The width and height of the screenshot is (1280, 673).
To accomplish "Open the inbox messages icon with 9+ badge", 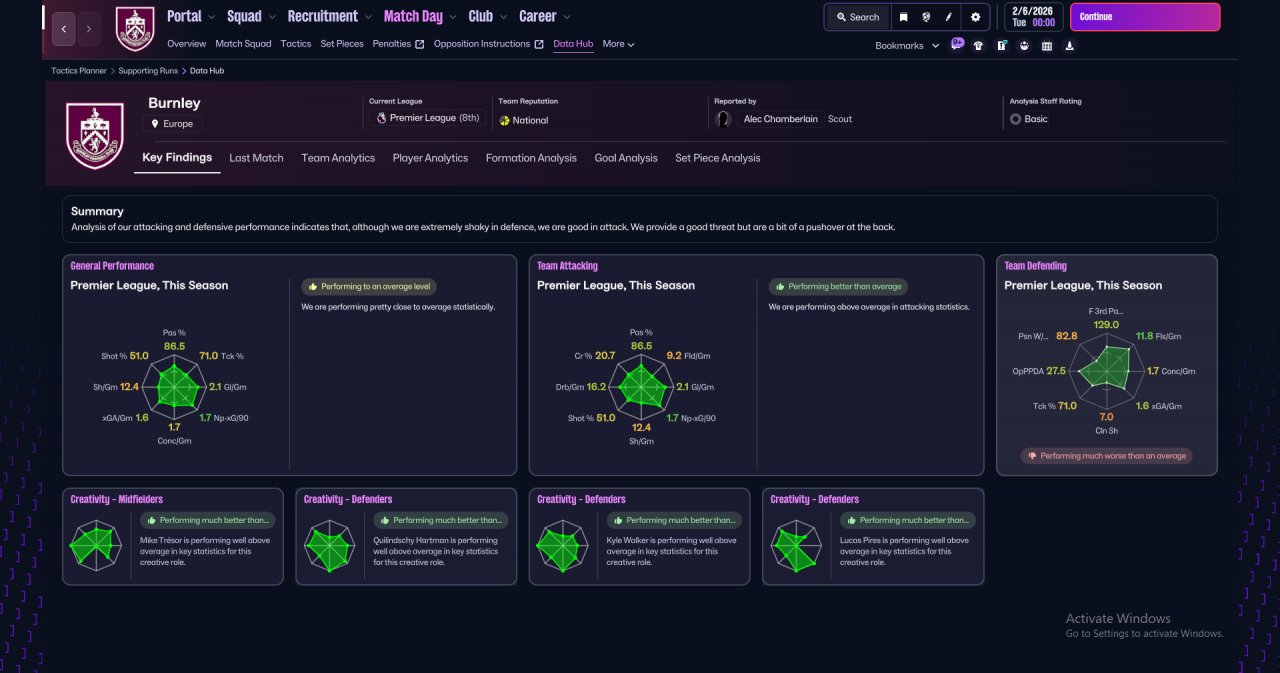I will tap(957, 44).
